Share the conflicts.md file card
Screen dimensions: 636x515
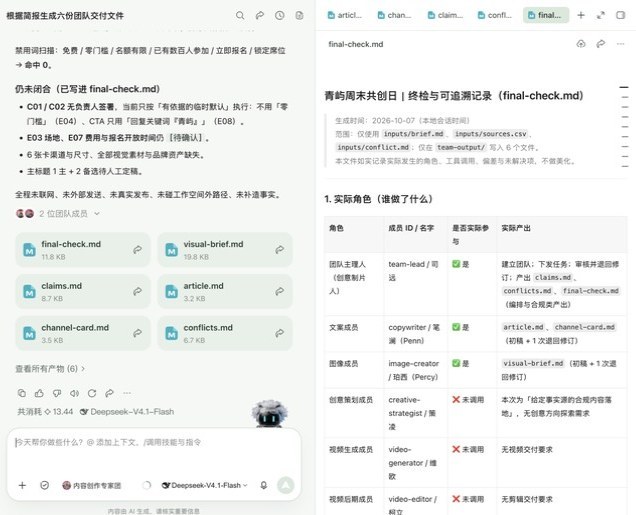click(x=279, y=333)
